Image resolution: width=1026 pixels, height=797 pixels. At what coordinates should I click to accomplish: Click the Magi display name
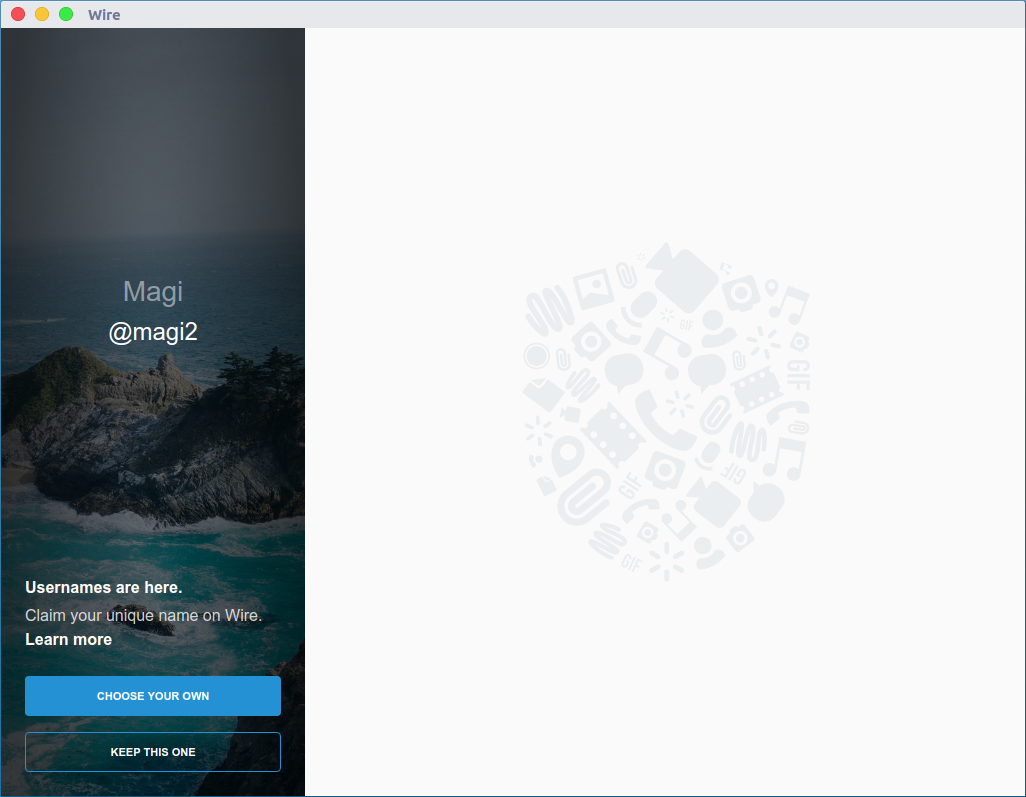[152, 292]
